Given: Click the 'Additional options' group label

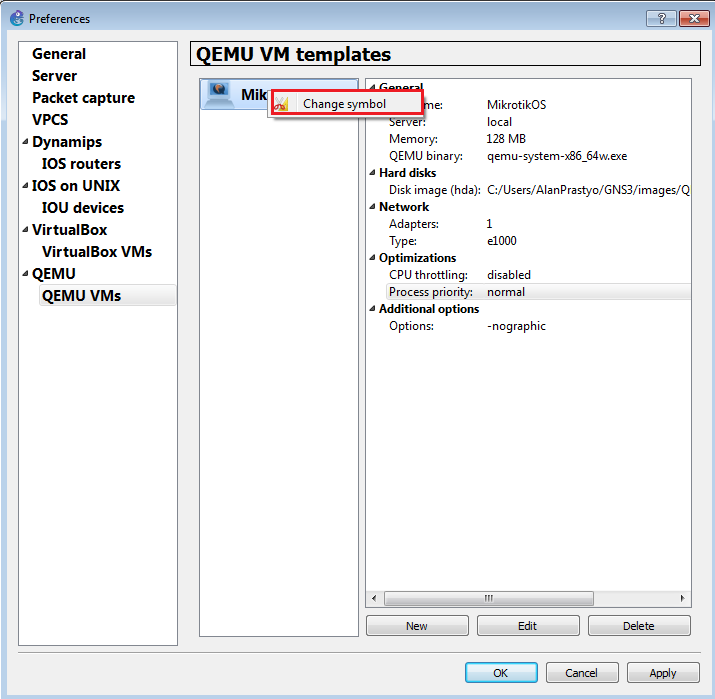Looking at the screenshot, I should 429,309.
